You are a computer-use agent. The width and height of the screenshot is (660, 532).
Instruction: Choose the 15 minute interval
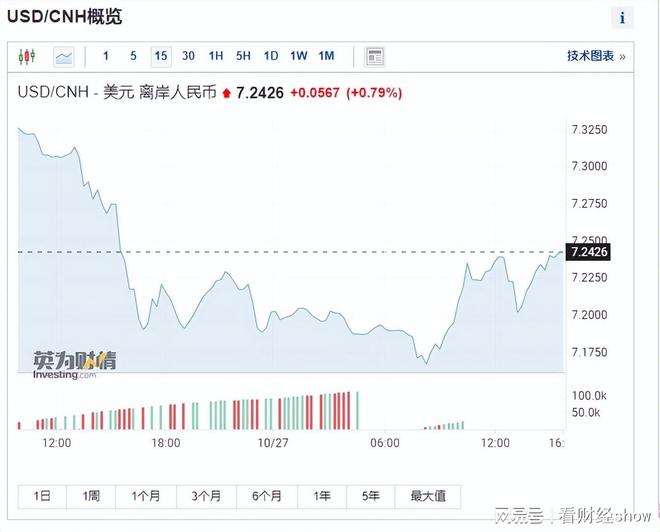click(x=161, y=56)
